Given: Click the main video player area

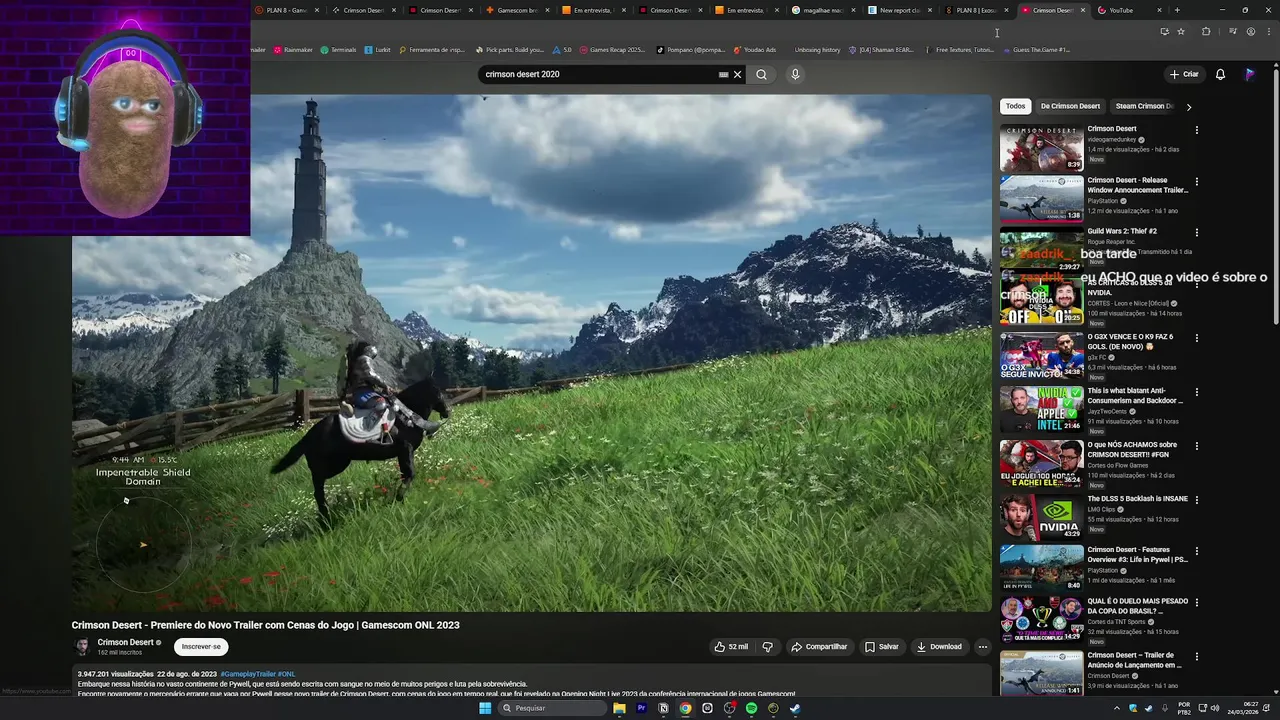Looking at the screenshot, I should (x=531, y=352).
